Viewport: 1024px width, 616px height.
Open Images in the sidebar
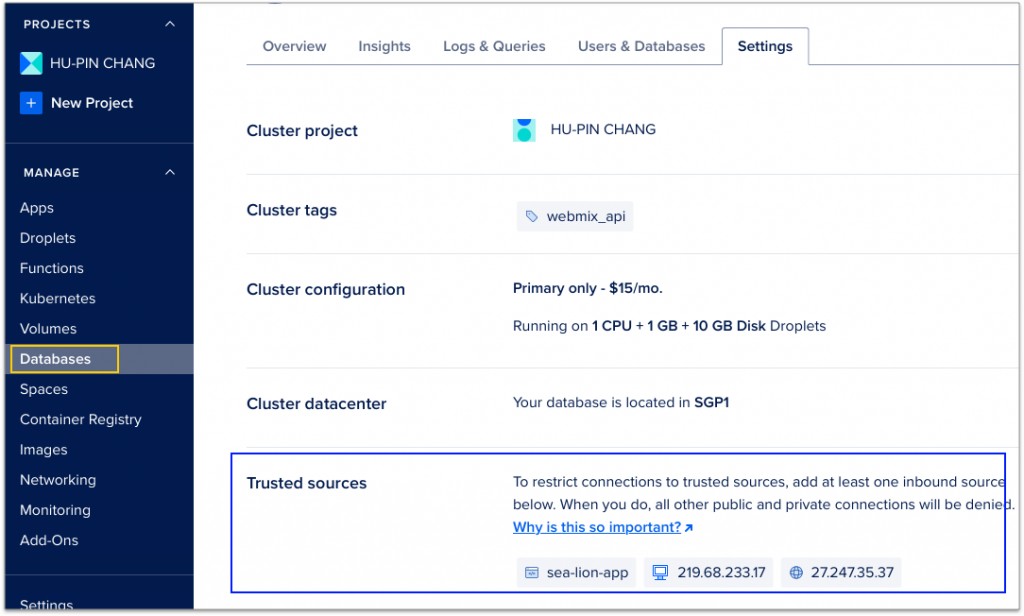(x=44, y=450)
